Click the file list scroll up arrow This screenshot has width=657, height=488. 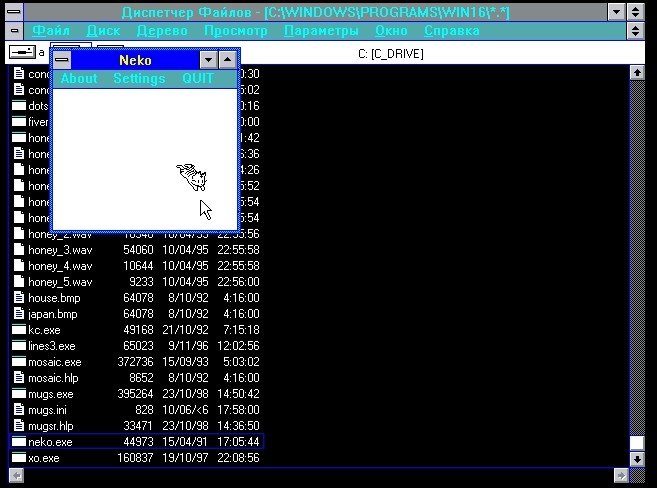(637, 72)
